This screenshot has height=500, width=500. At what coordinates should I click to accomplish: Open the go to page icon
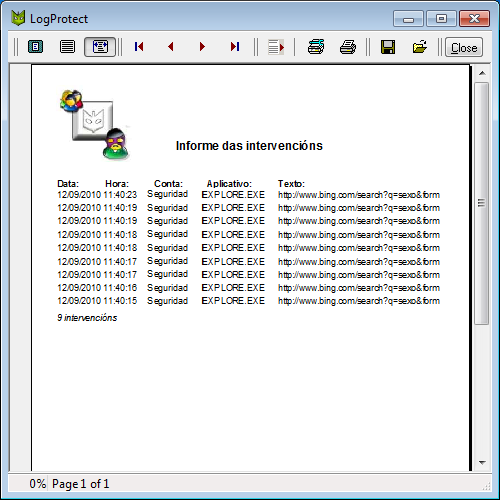tap(276, 47)
